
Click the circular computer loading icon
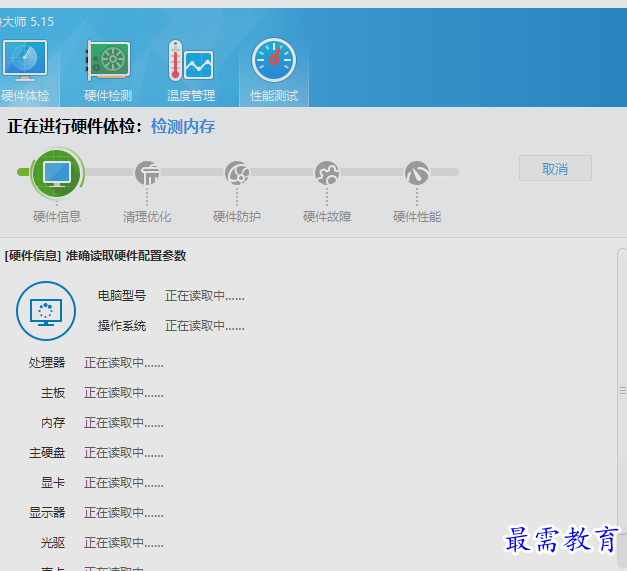click(46, 311)
